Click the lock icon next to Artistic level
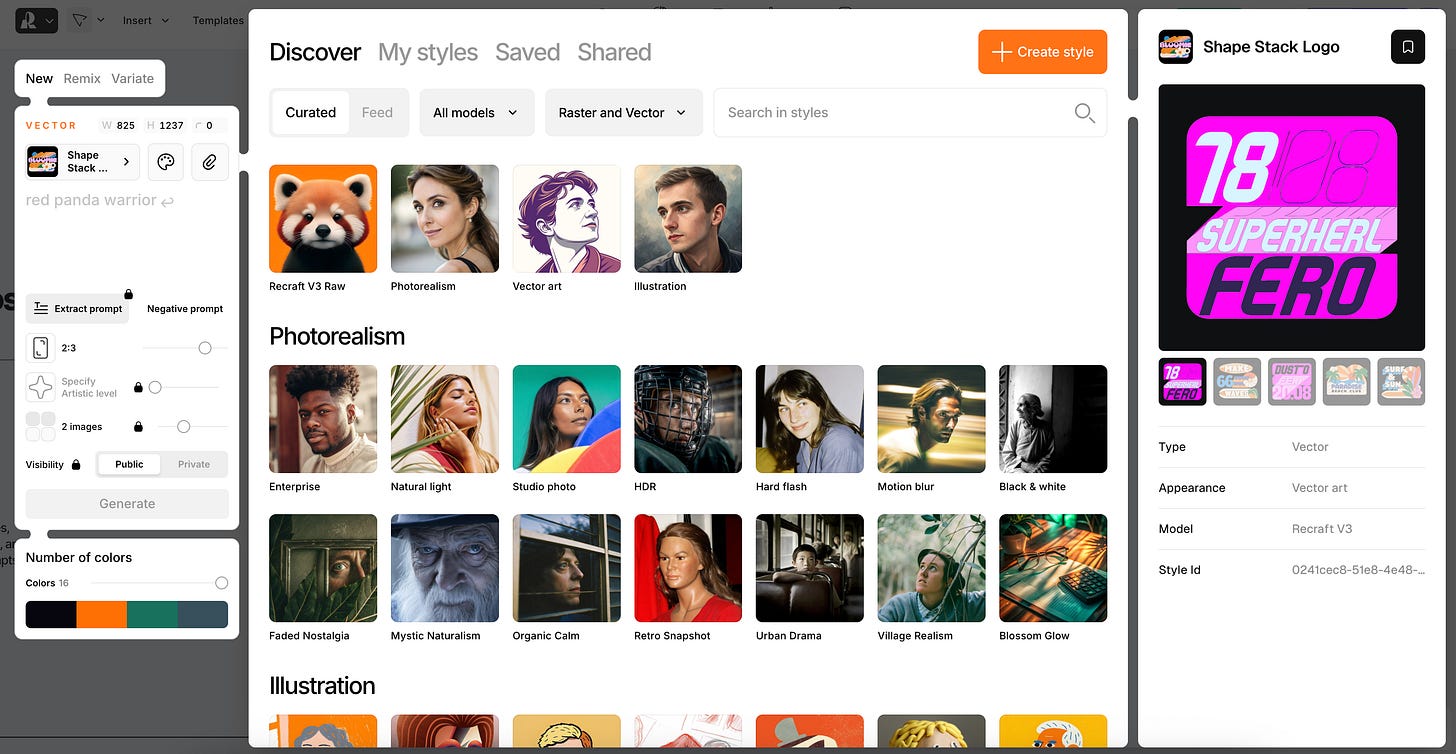 (138, 387)
